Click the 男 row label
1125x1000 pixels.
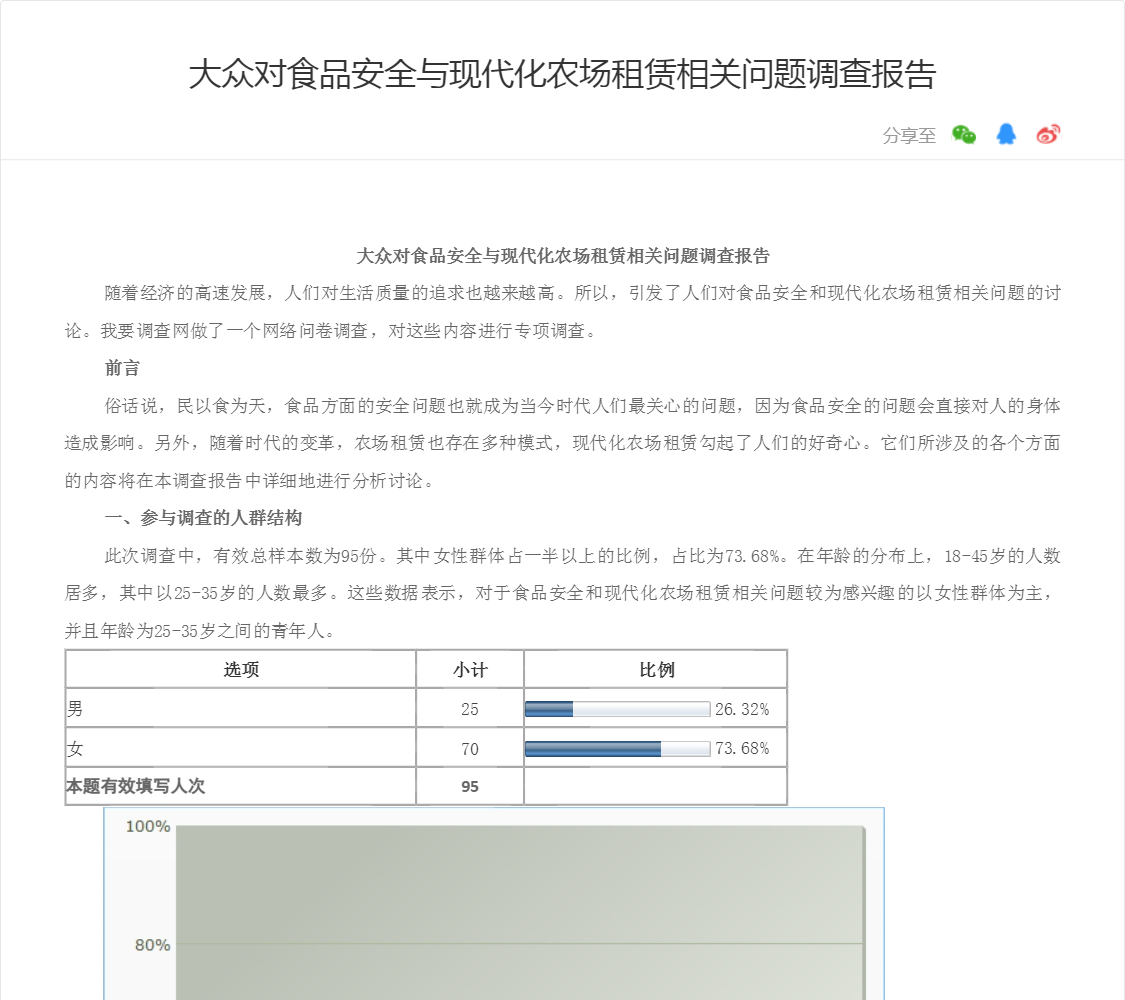coord(75,709)
